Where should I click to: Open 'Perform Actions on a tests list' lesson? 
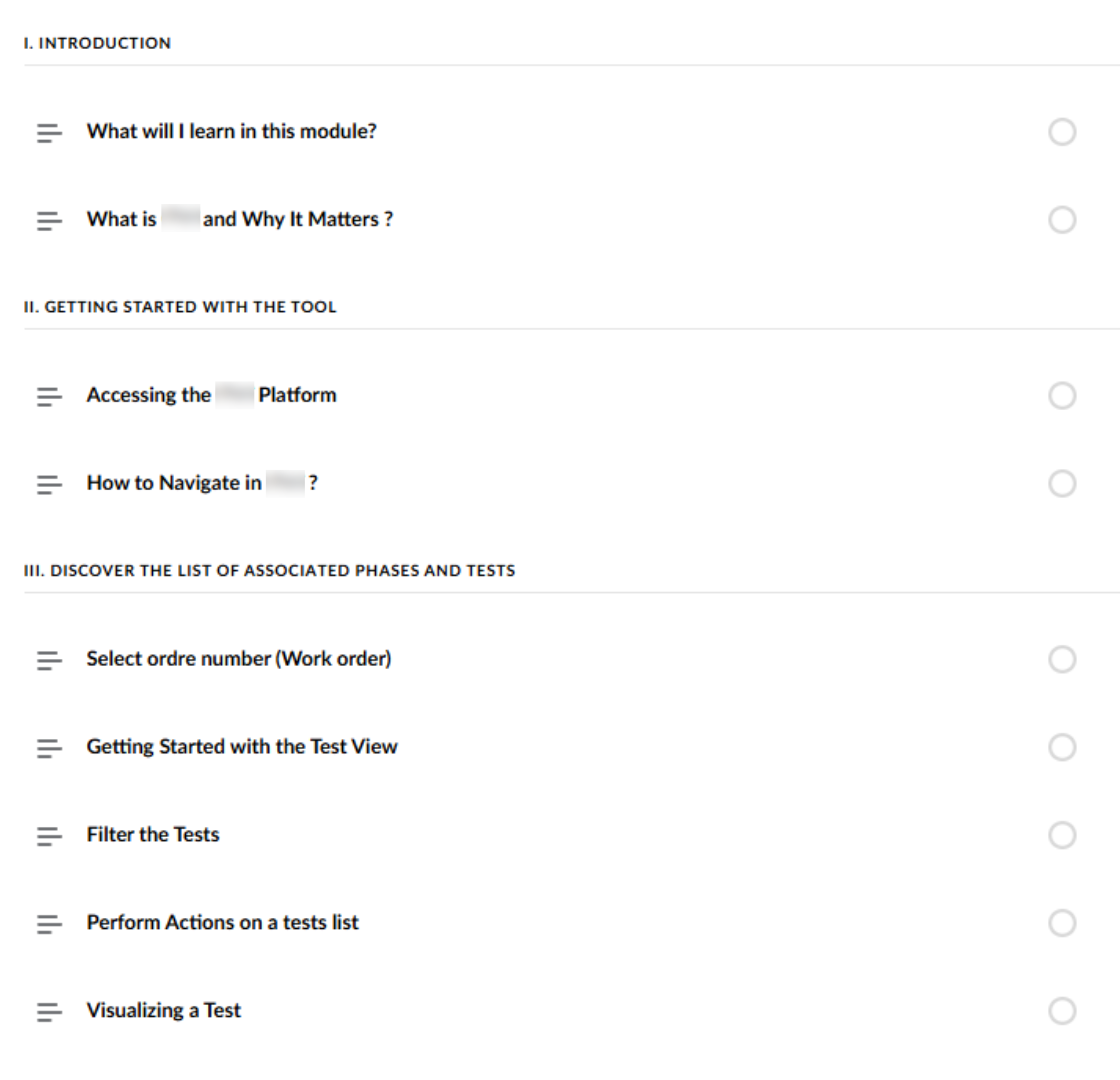point(222,923)
